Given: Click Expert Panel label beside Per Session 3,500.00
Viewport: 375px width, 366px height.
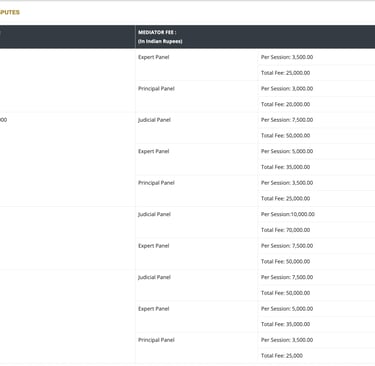Looking at the screenshot, I should pos(154,57).
